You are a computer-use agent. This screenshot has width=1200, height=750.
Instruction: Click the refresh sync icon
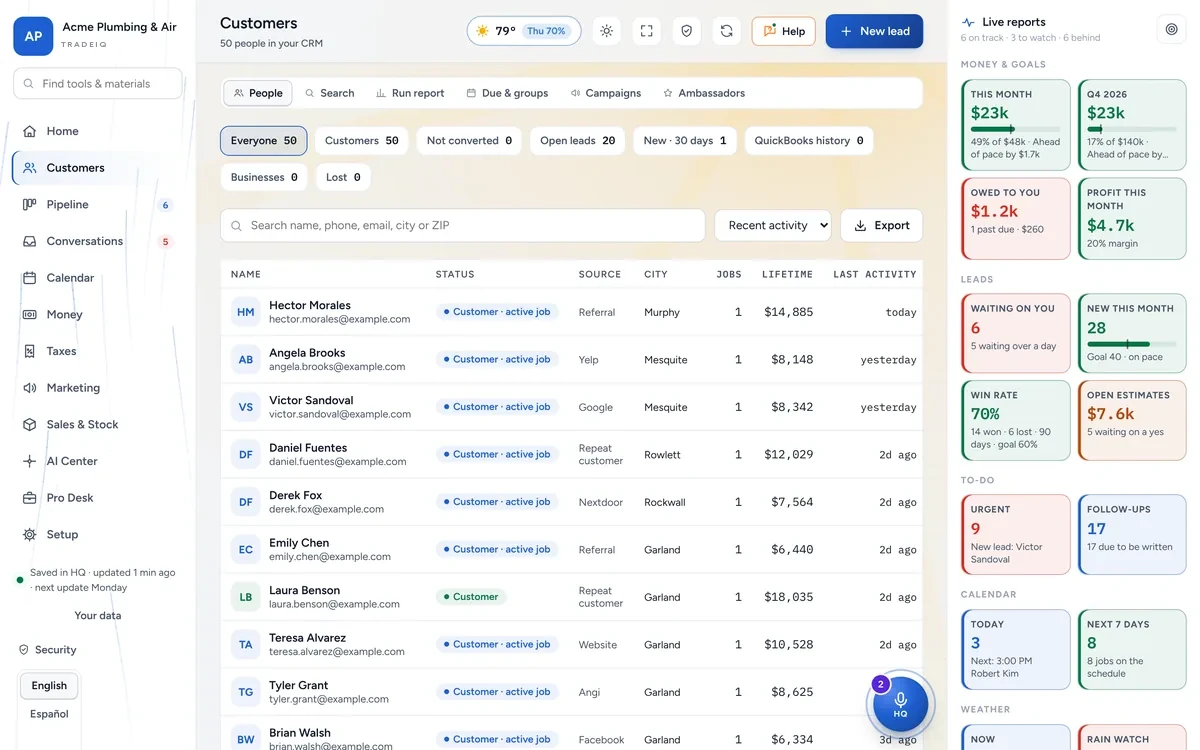[x=726, y=31]
